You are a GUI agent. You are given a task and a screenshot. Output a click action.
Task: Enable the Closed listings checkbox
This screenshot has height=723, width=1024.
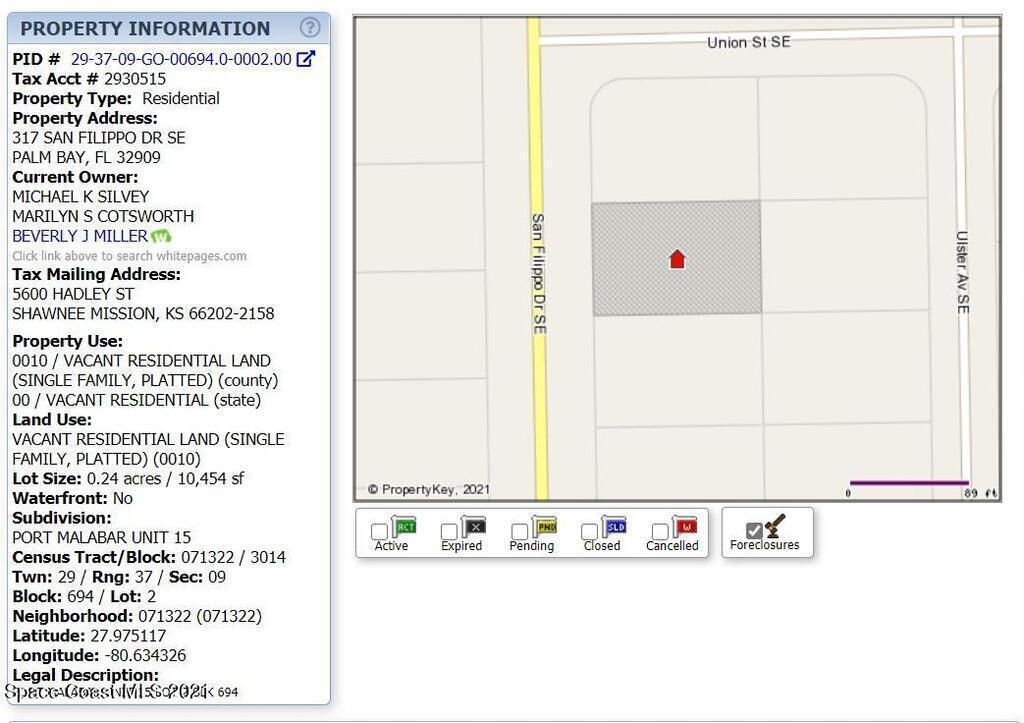[590, 532]
